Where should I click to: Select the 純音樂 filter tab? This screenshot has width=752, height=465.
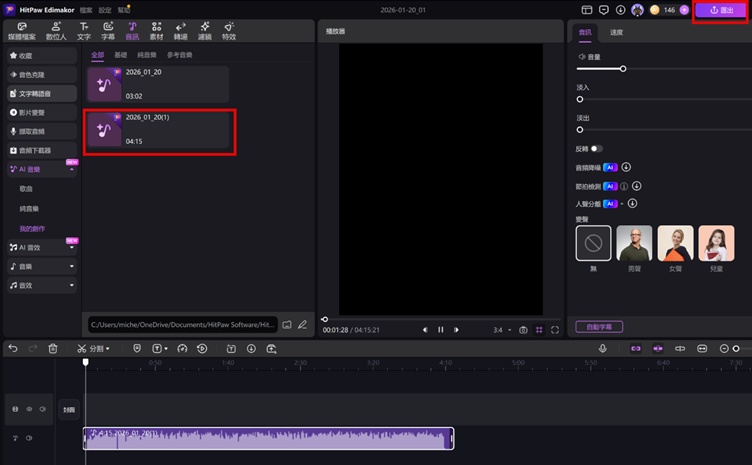pos(147,55)
